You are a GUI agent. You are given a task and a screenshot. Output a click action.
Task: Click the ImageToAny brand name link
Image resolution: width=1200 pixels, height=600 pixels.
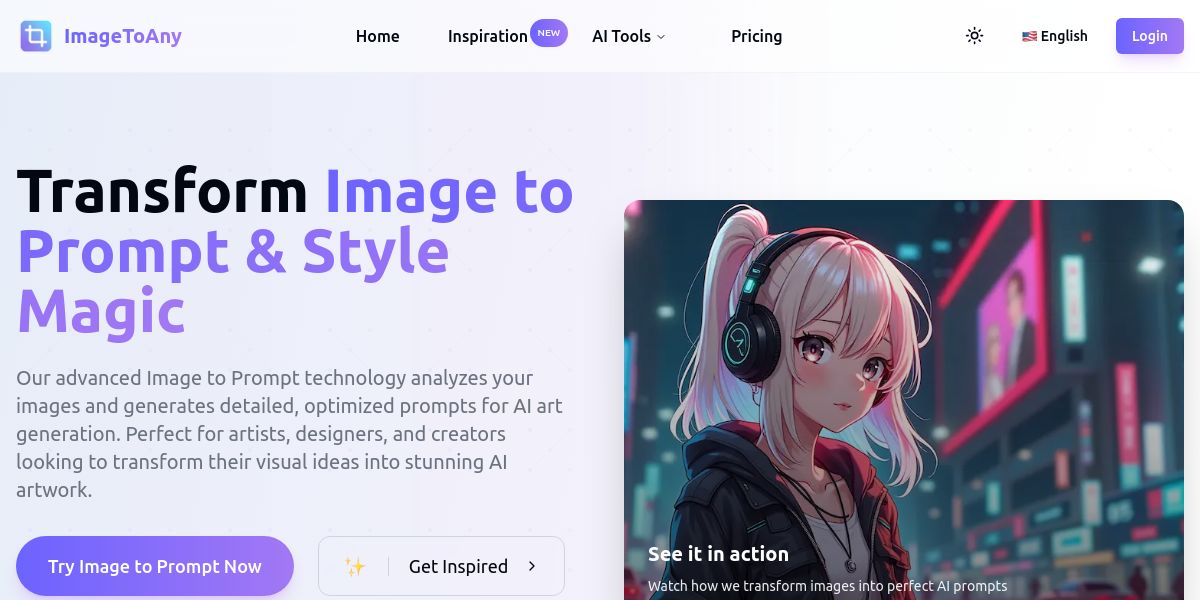click(x=123, y=37)
